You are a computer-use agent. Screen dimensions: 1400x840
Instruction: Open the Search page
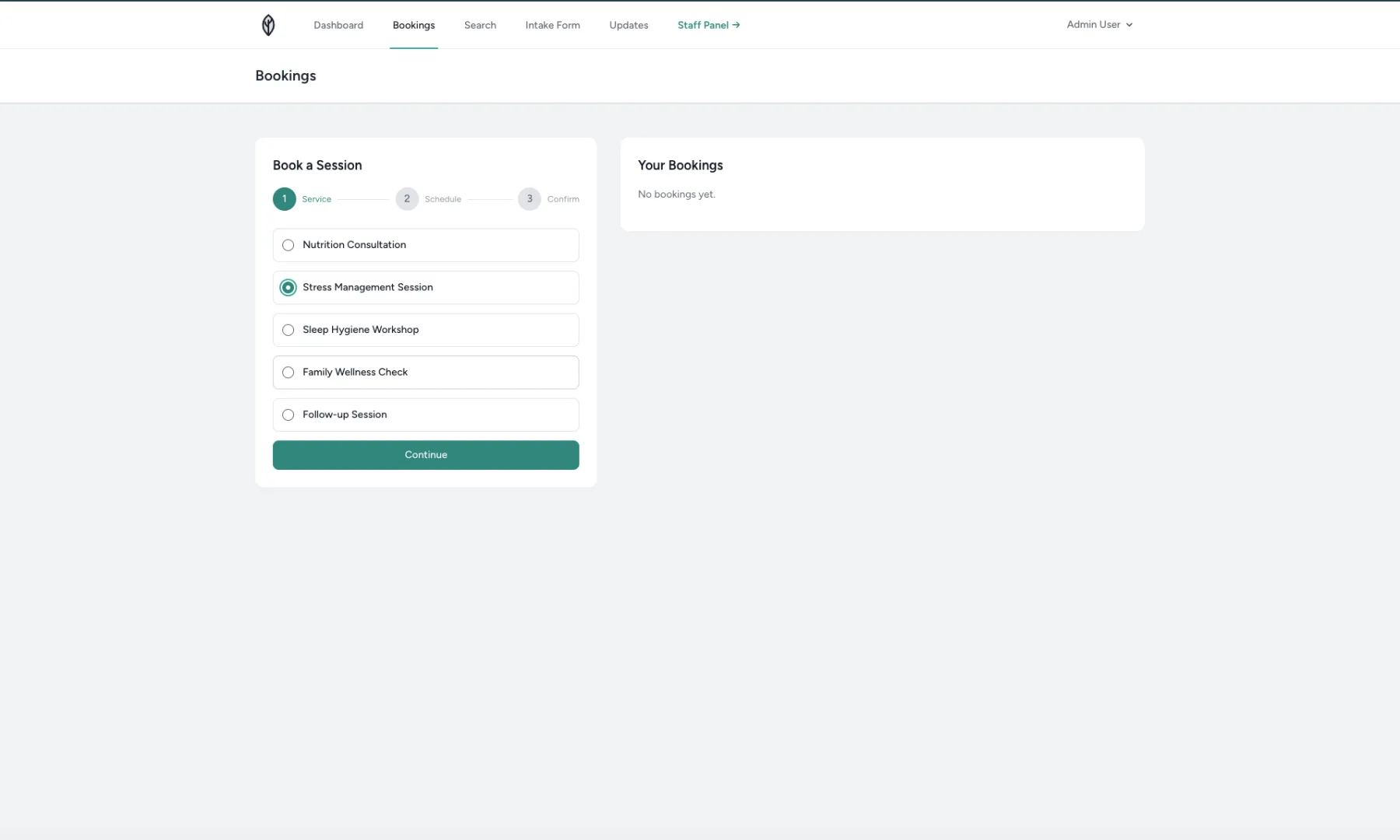(x=479, y=24)
